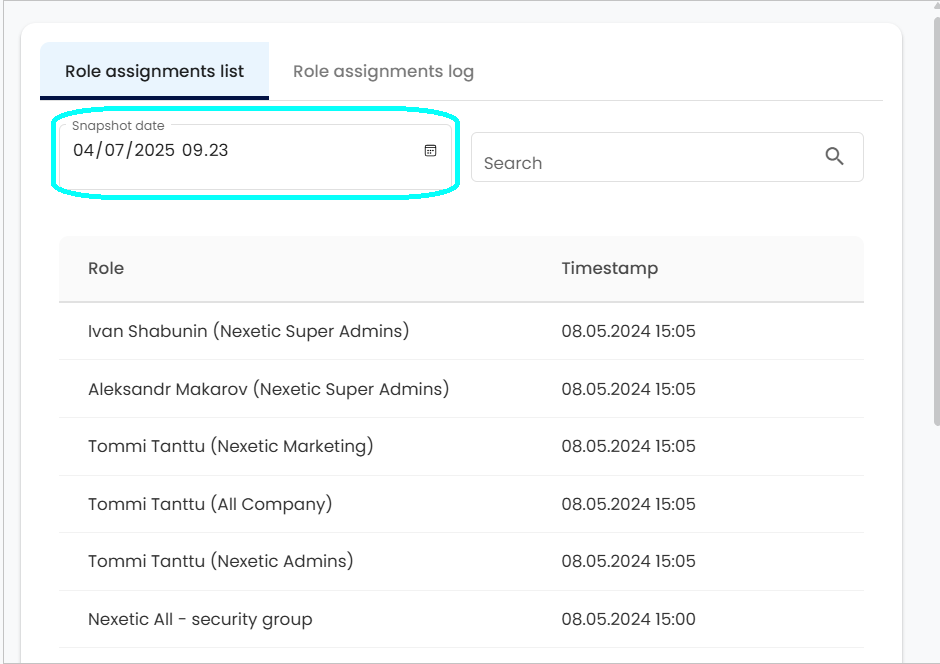Image resolution: width=940 pixels, height=664 pixels.
Task: Click the Snapshot date input field
Action: click(255, 157)
